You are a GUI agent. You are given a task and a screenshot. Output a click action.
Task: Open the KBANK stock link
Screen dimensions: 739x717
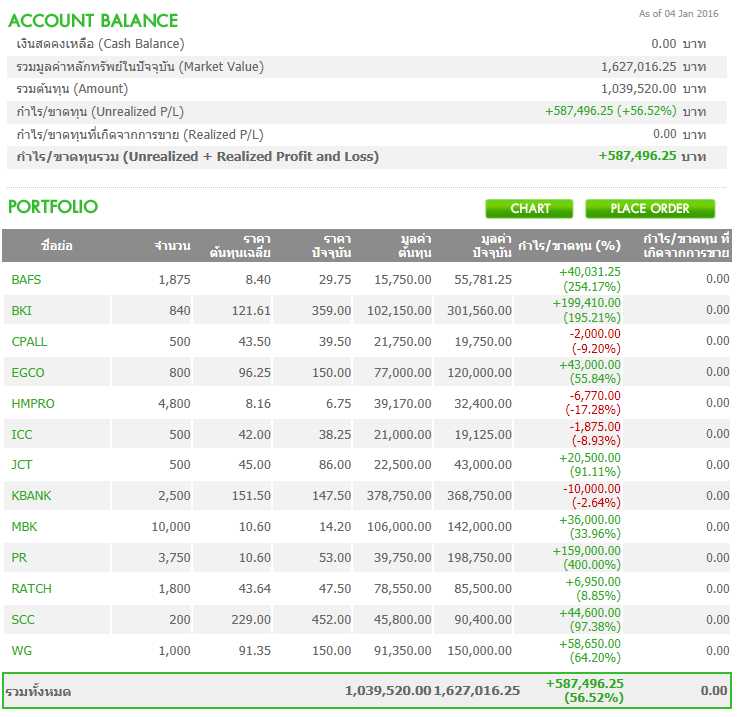pos(31,496)
